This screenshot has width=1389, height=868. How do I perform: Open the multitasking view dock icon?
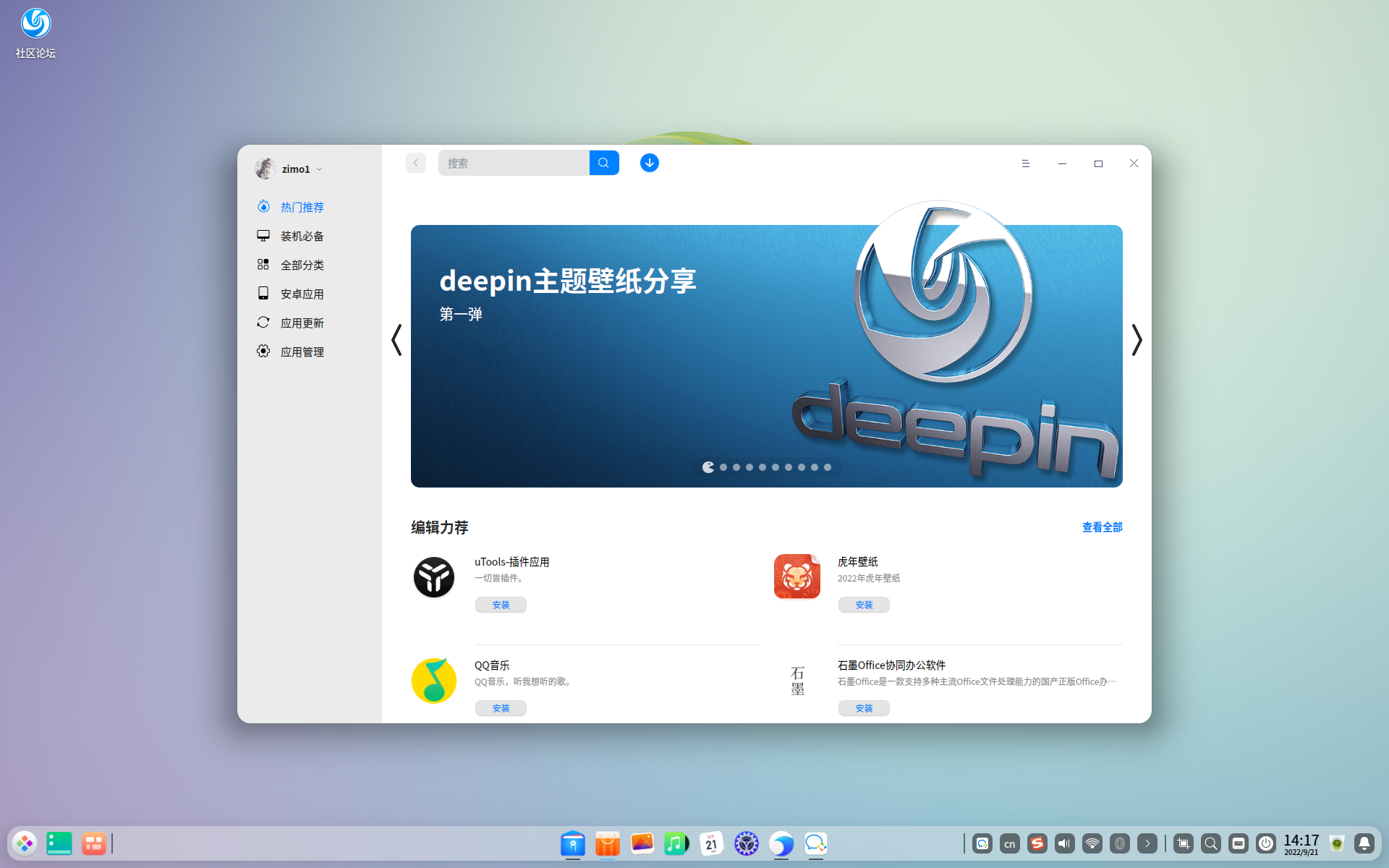pos(94,843)
